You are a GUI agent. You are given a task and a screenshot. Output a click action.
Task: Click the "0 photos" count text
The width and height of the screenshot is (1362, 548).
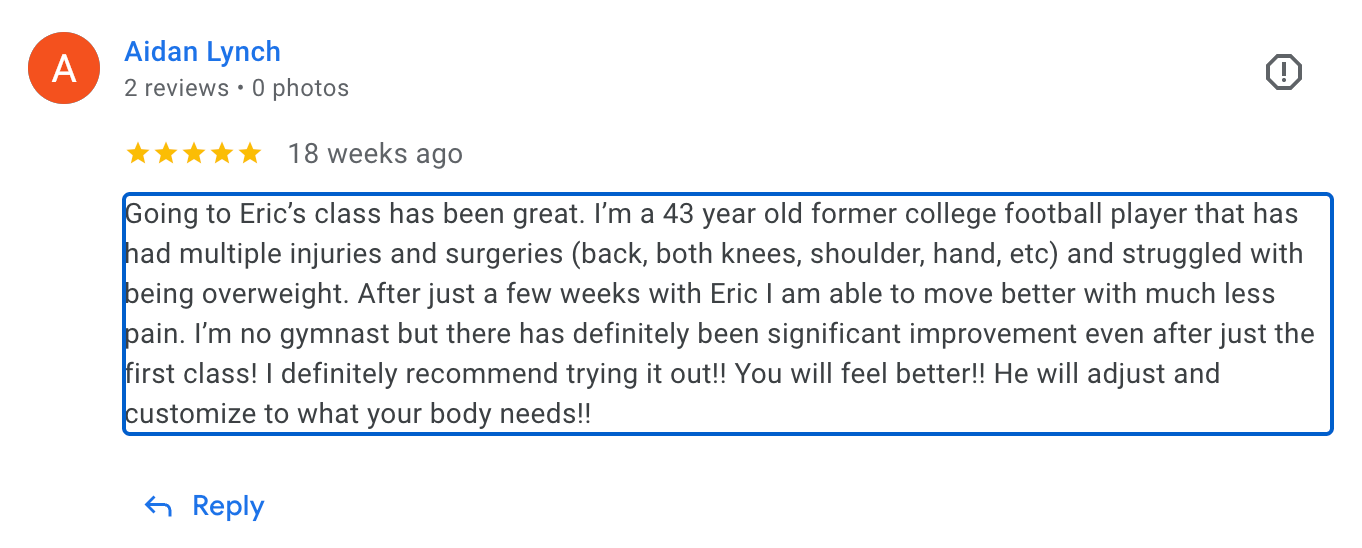(300, 88)
